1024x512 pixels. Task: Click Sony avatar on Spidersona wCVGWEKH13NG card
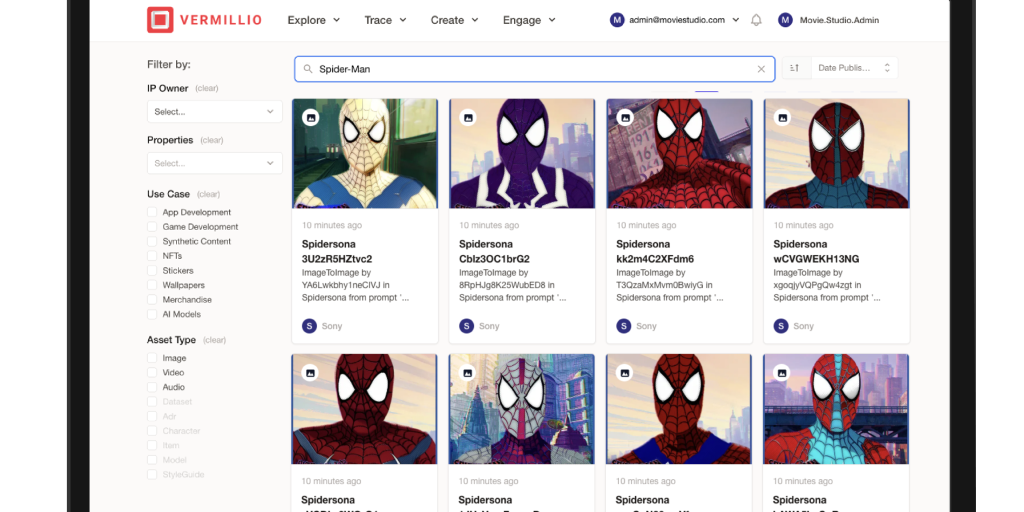click(x=781, y=326)
